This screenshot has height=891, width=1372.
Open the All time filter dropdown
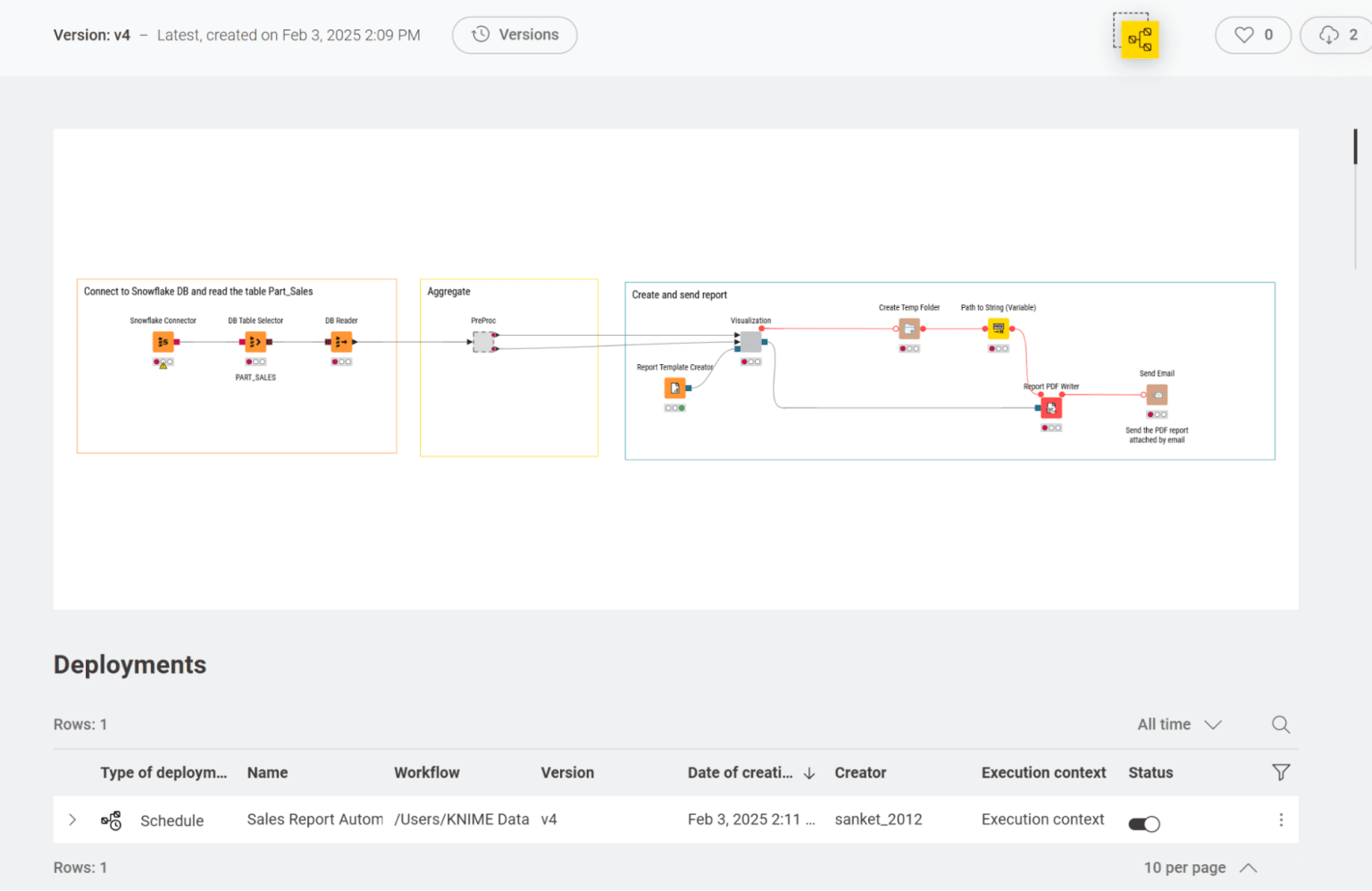coord(1179,724)
